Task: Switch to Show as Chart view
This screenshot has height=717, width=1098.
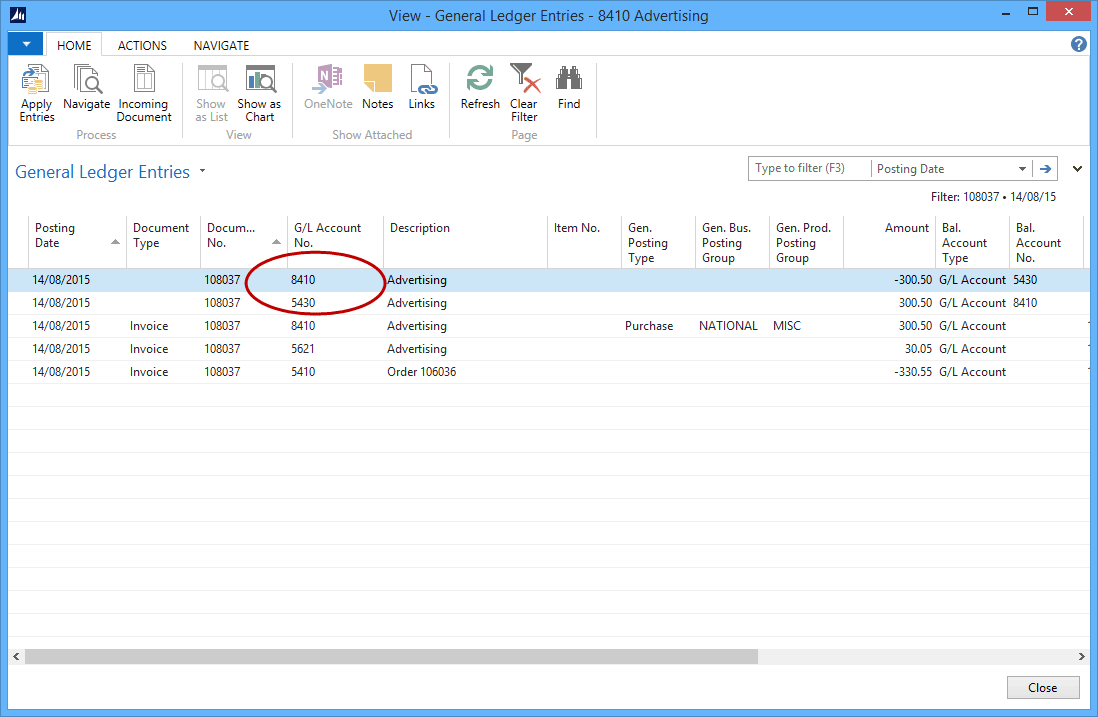Action: click(x=259, y=92)
